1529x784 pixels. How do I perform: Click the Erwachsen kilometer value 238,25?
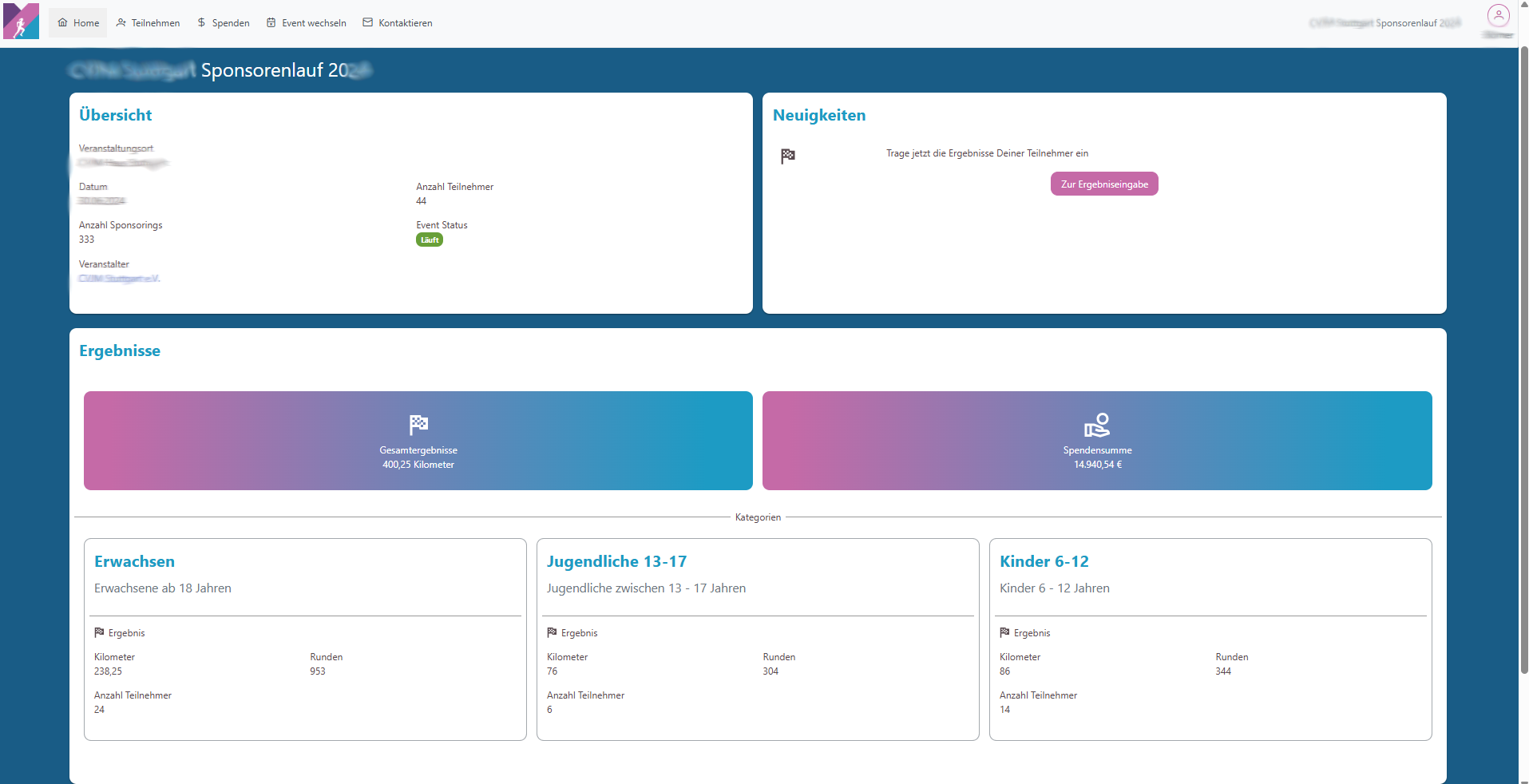pyautogui.click(x=108, y=671)
